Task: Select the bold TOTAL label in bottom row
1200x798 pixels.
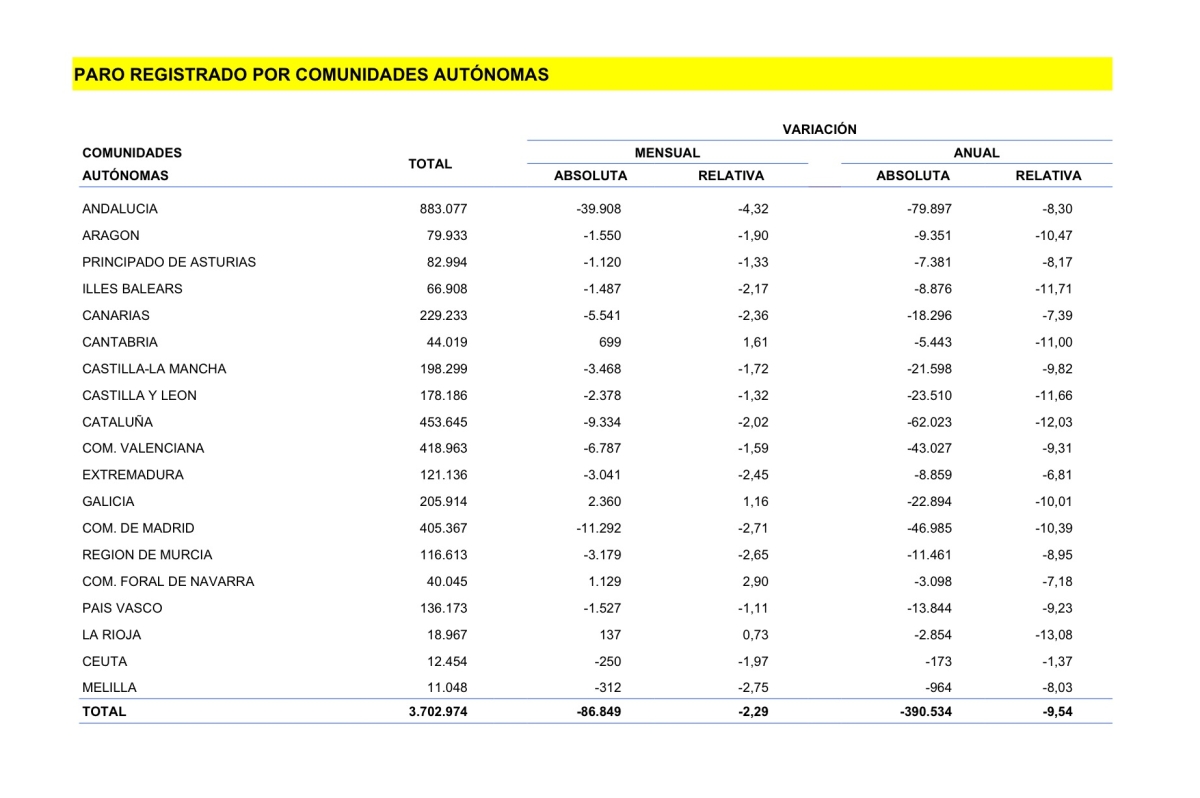Action: tap(104, 712)
